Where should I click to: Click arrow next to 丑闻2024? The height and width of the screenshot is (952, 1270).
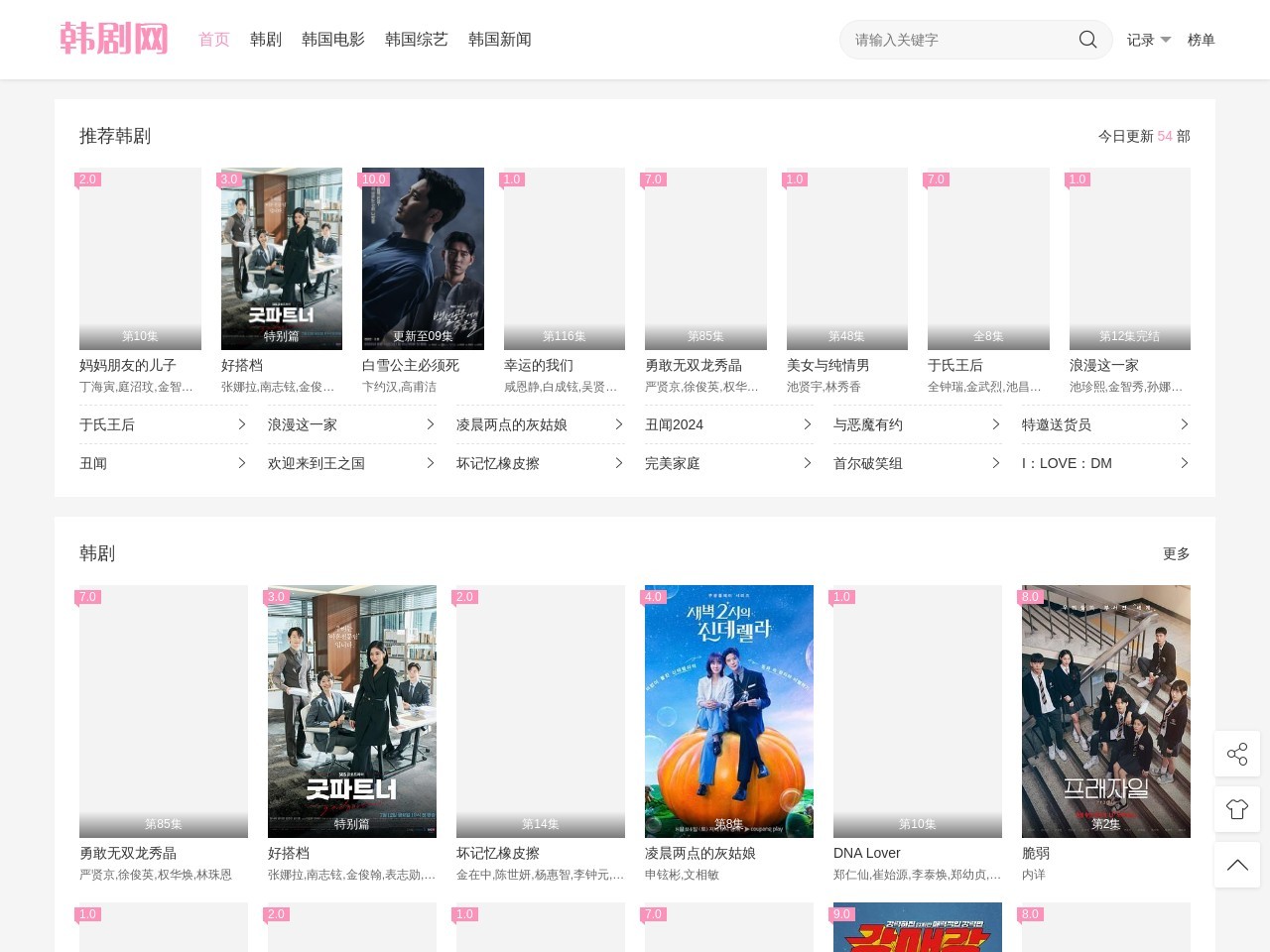pos(807,424)
